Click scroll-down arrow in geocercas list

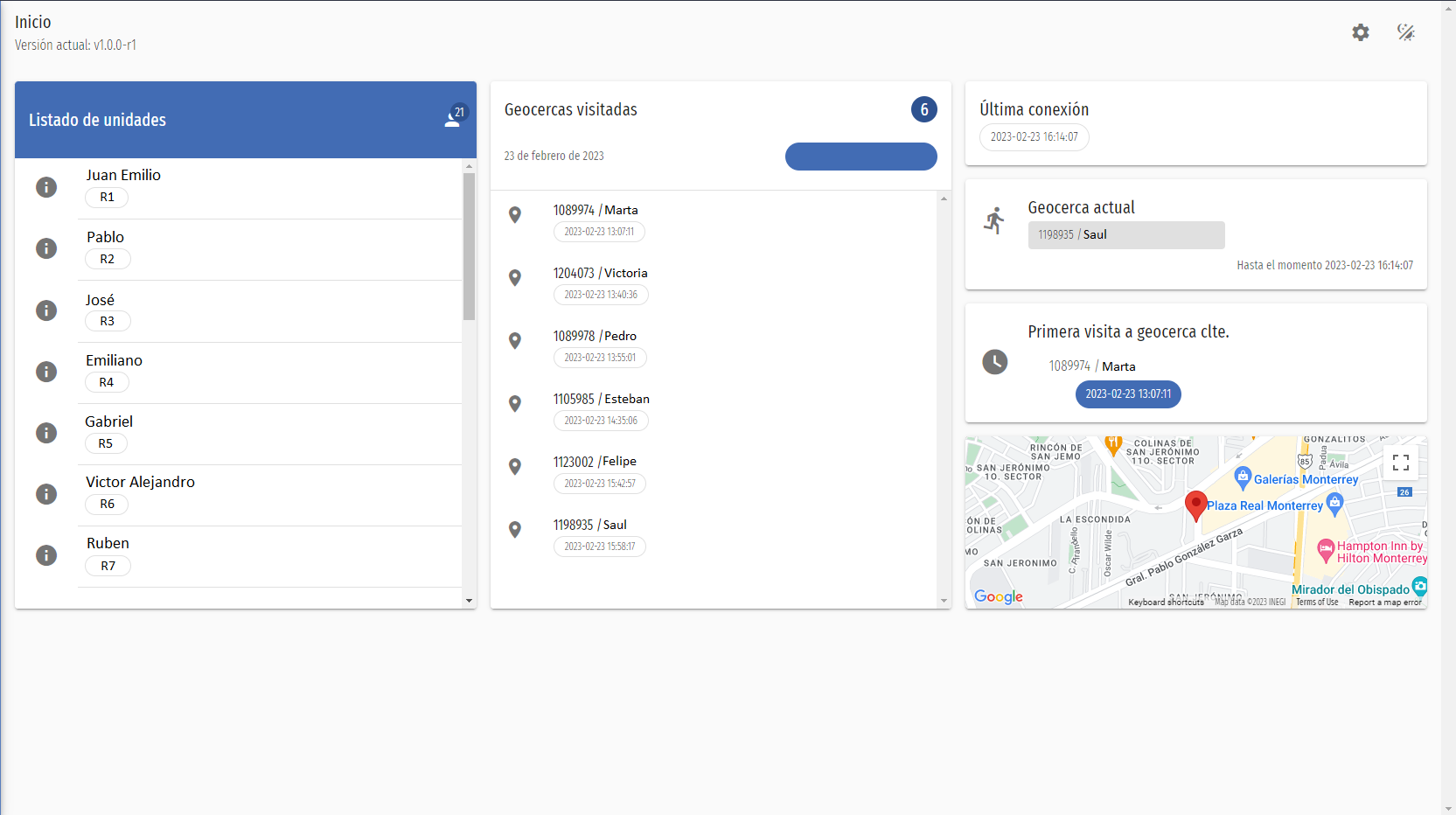[944, 601]
